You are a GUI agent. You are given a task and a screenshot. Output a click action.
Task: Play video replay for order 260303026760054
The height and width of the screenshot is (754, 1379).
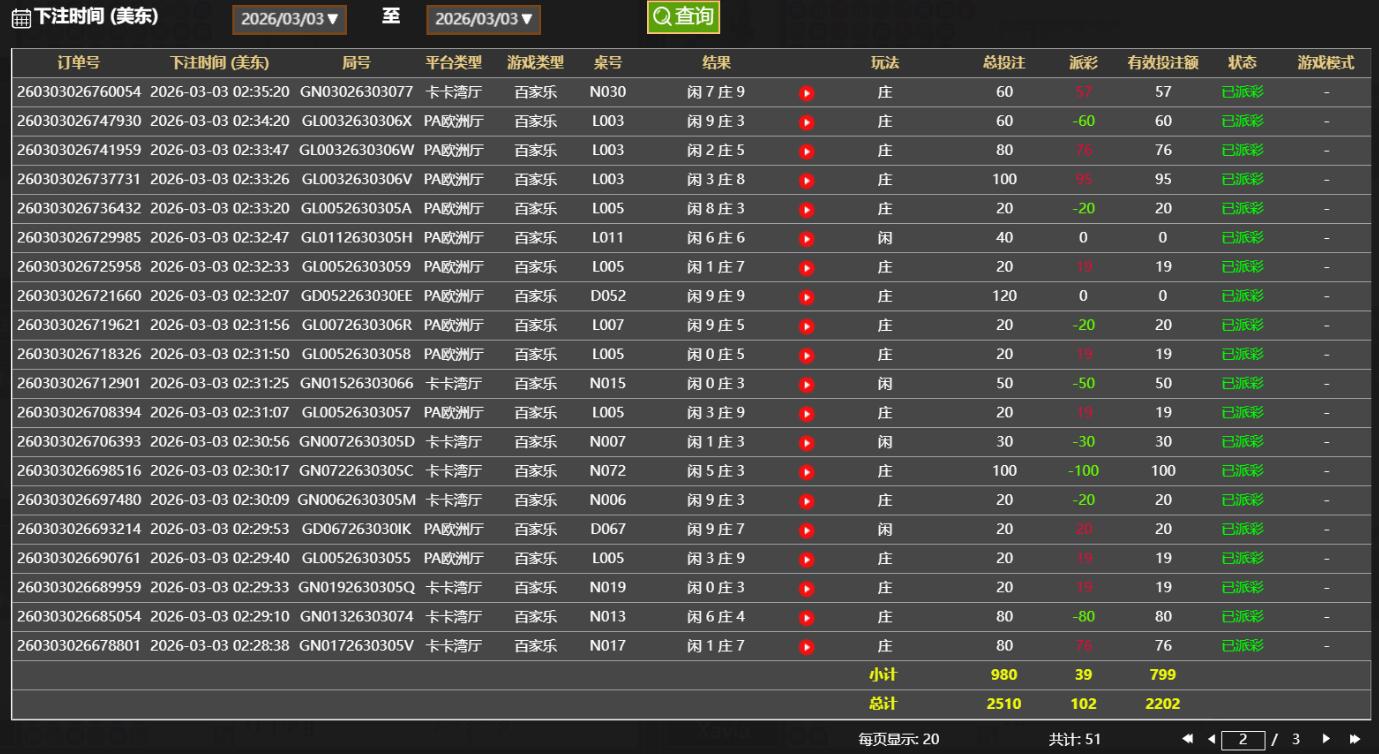pos(806,93)
